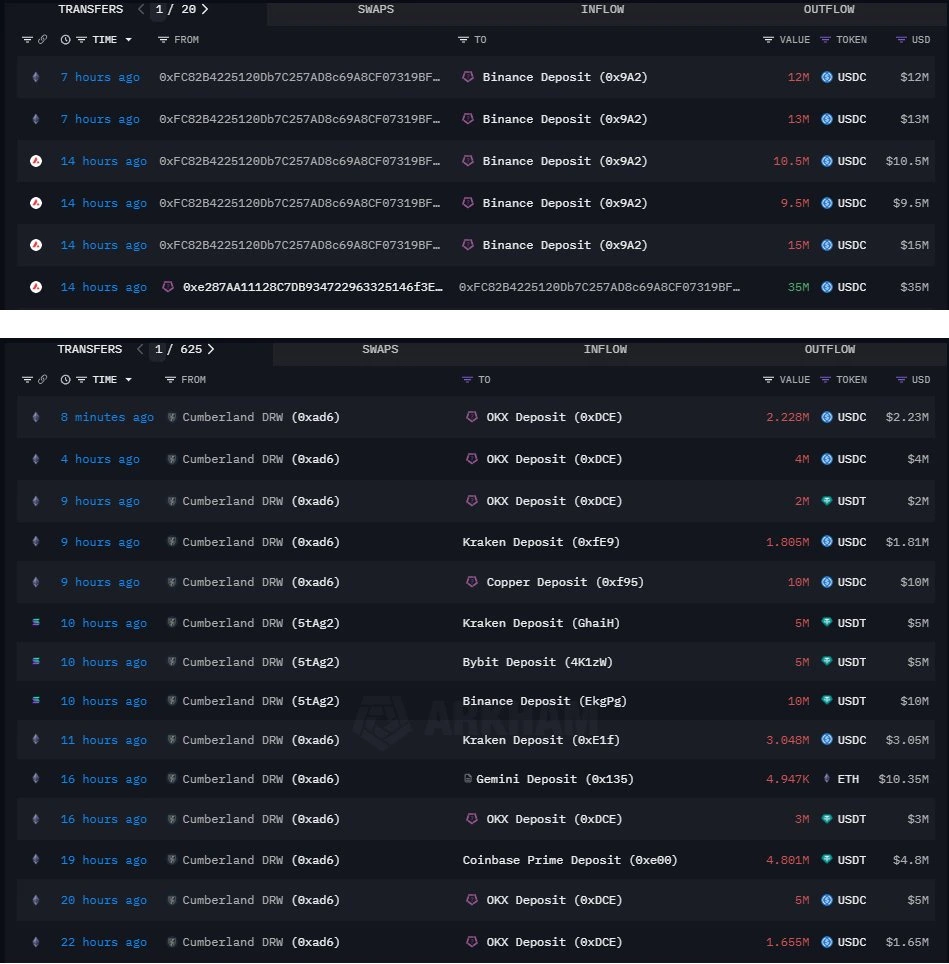Click the Solana chain icon in Kraken (GhaiH) row
The width and height of the screenshot is (949, 964).
coord(36,622)
